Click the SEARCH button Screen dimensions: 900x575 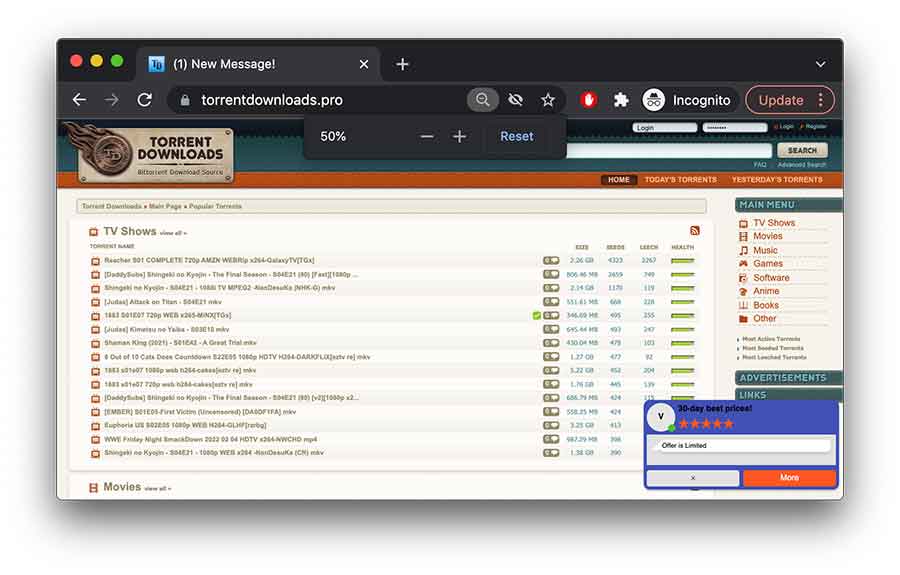pos(802,150)
